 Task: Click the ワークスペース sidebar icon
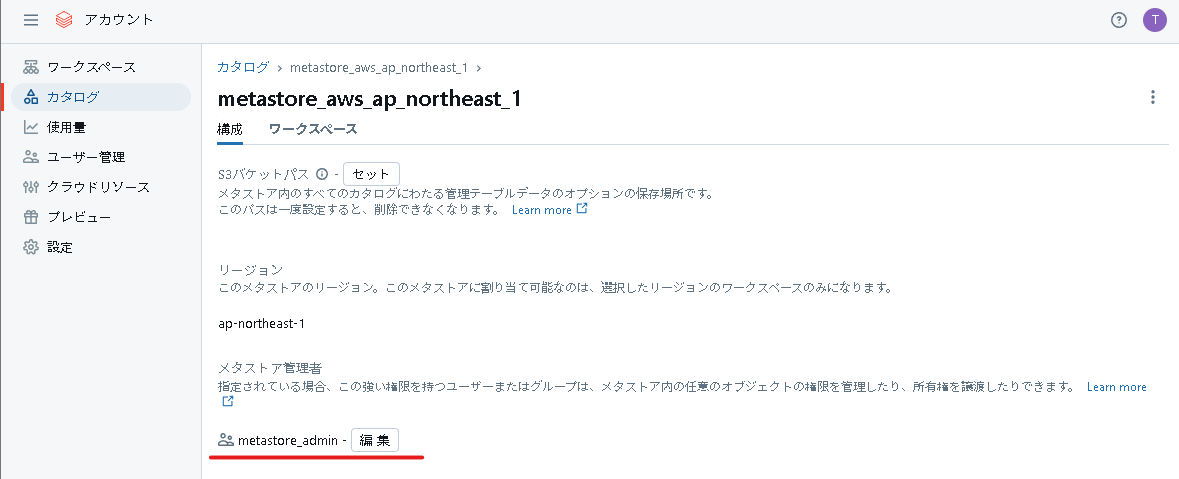(31, 67)
